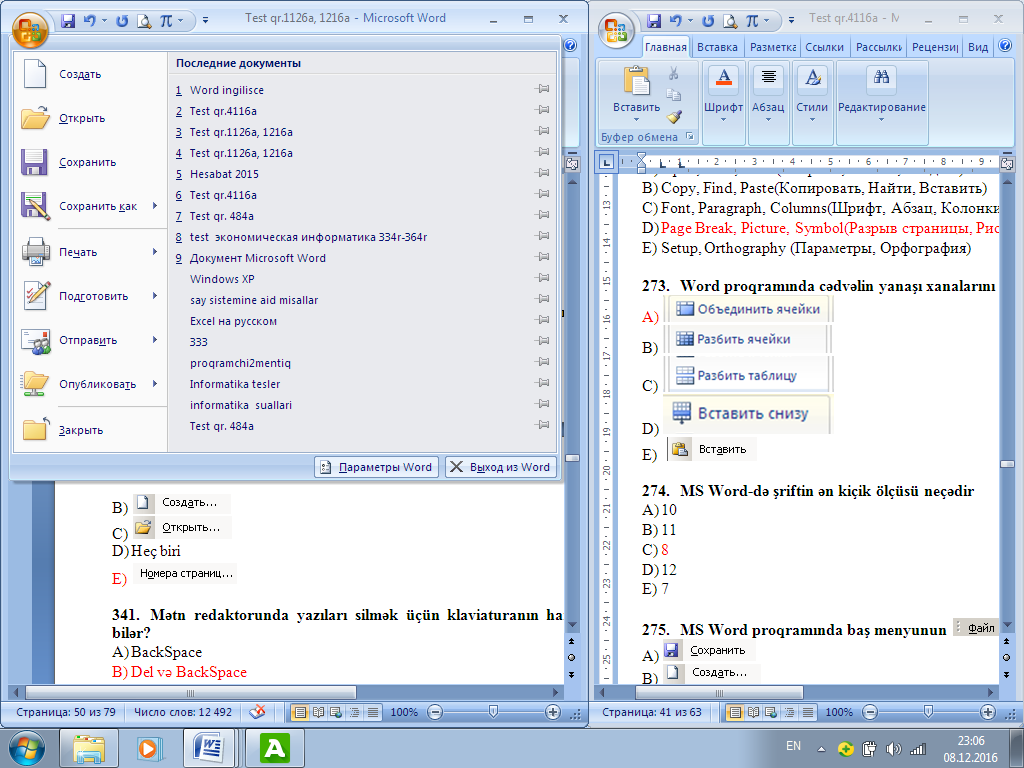Open Print Preview from the left window's quick access toolbar
This screenshot has width=1024, height=768.
(x=144, y=21)
